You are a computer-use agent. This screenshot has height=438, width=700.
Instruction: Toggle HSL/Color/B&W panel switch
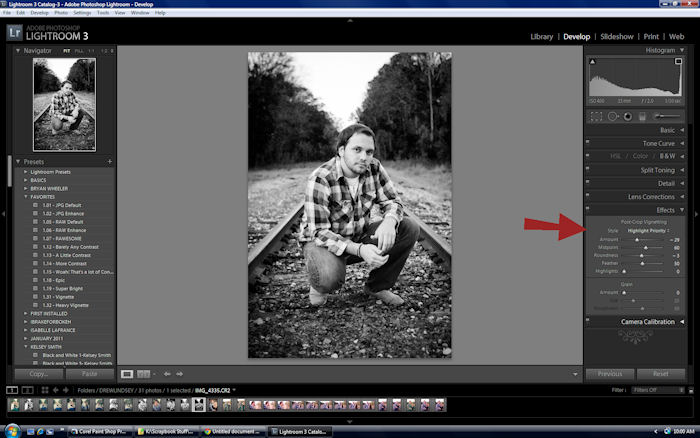pyautogui.click(x=588, y=155)
